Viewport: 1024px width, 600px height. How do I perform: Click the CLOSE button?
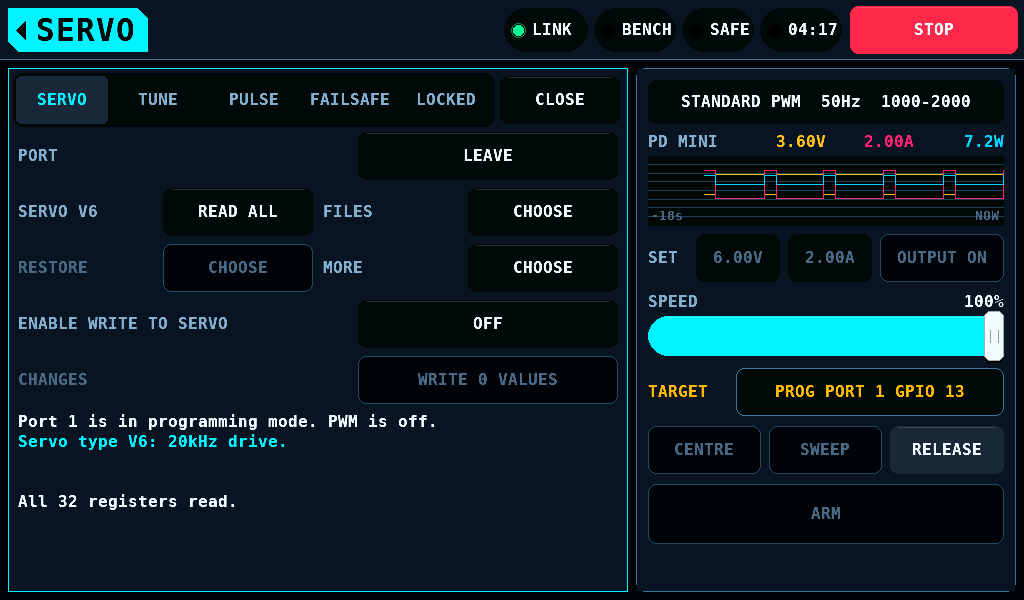[x=560, y=100]
